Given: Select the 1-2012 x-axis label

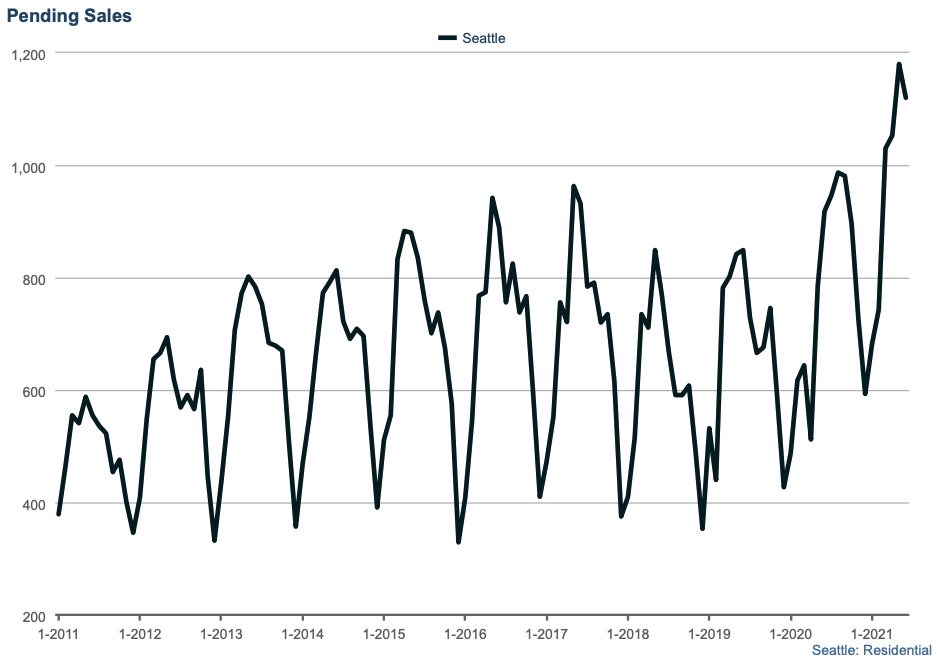Looking at the screenshot, I should point(139,634).
